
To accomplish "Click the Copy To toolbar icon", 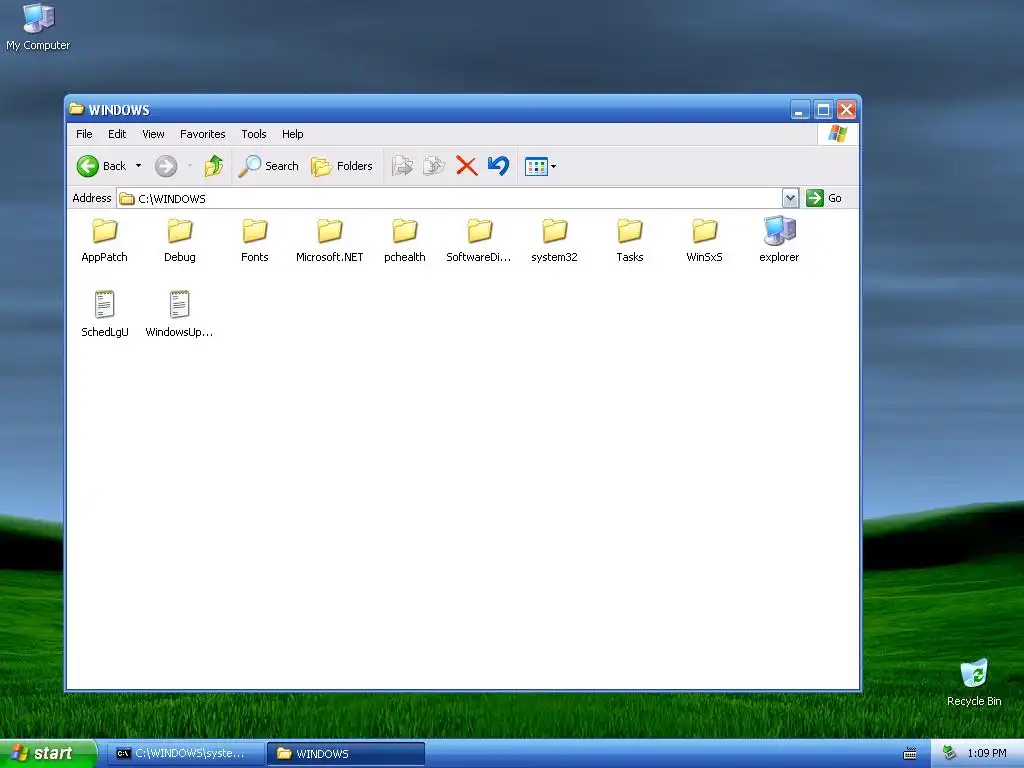I will [434, 167].
